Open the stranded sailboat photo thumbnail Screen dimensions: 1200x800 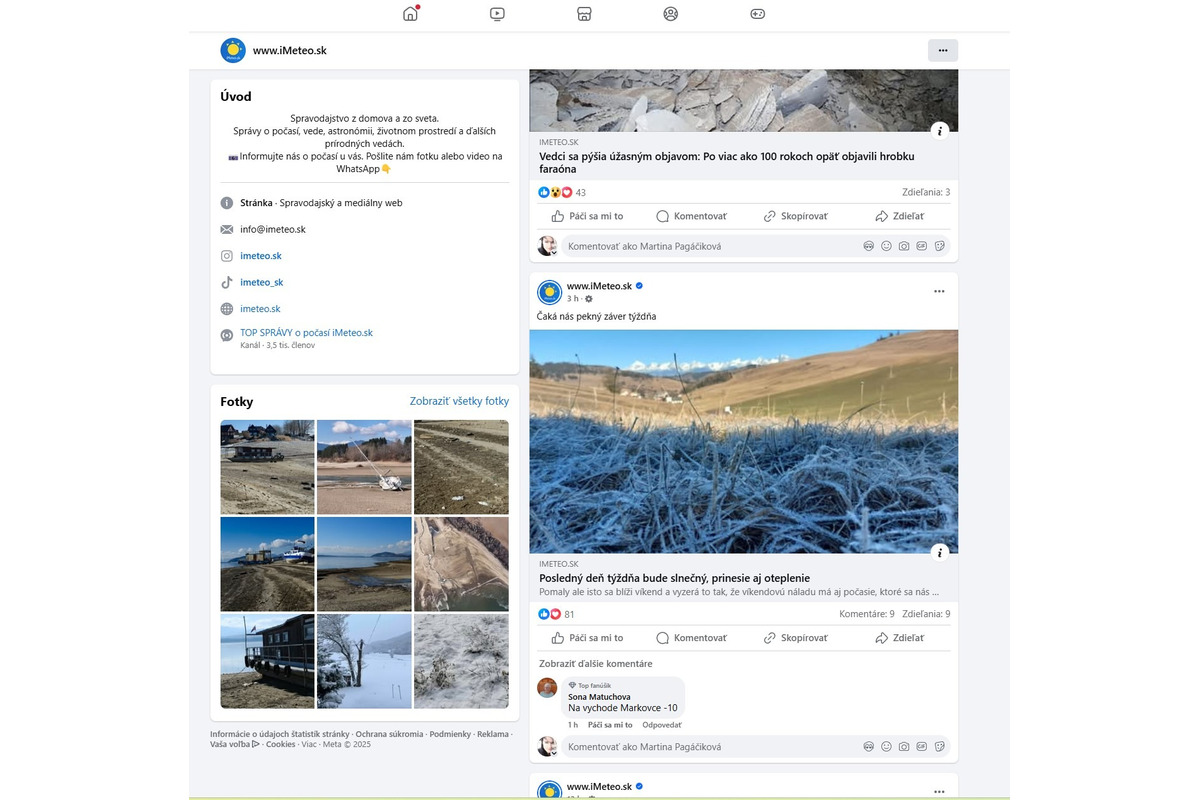(x=364, y=467)
